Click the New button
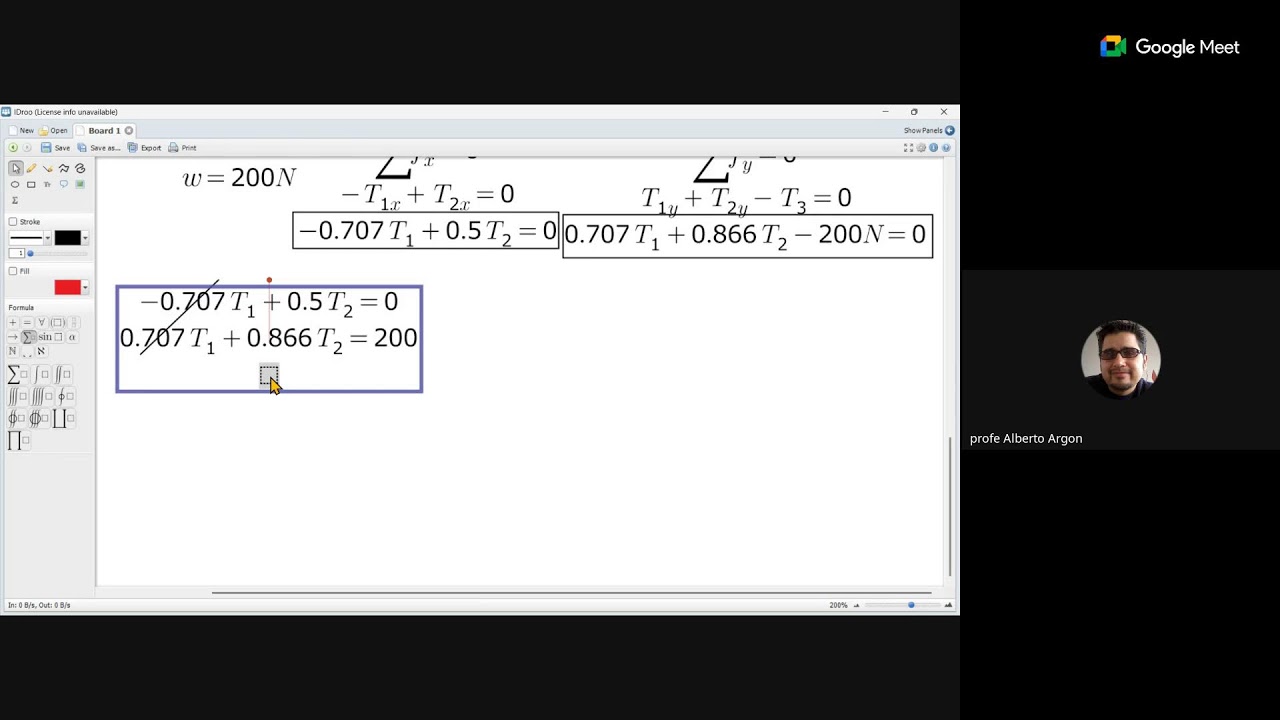The height and width of the screenshot is (720, 1280). point(20,131)
